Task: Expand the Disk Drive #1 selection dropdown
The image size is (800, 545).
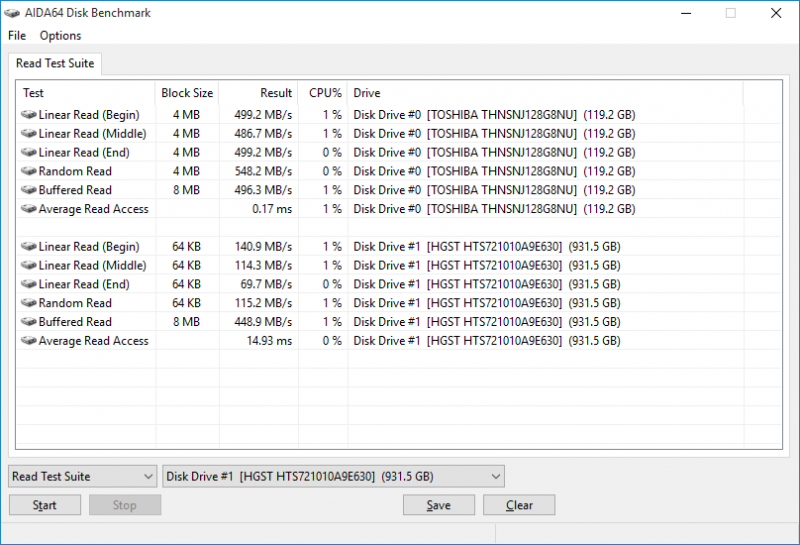Action: pyautogui.click(x=333, y=476)
